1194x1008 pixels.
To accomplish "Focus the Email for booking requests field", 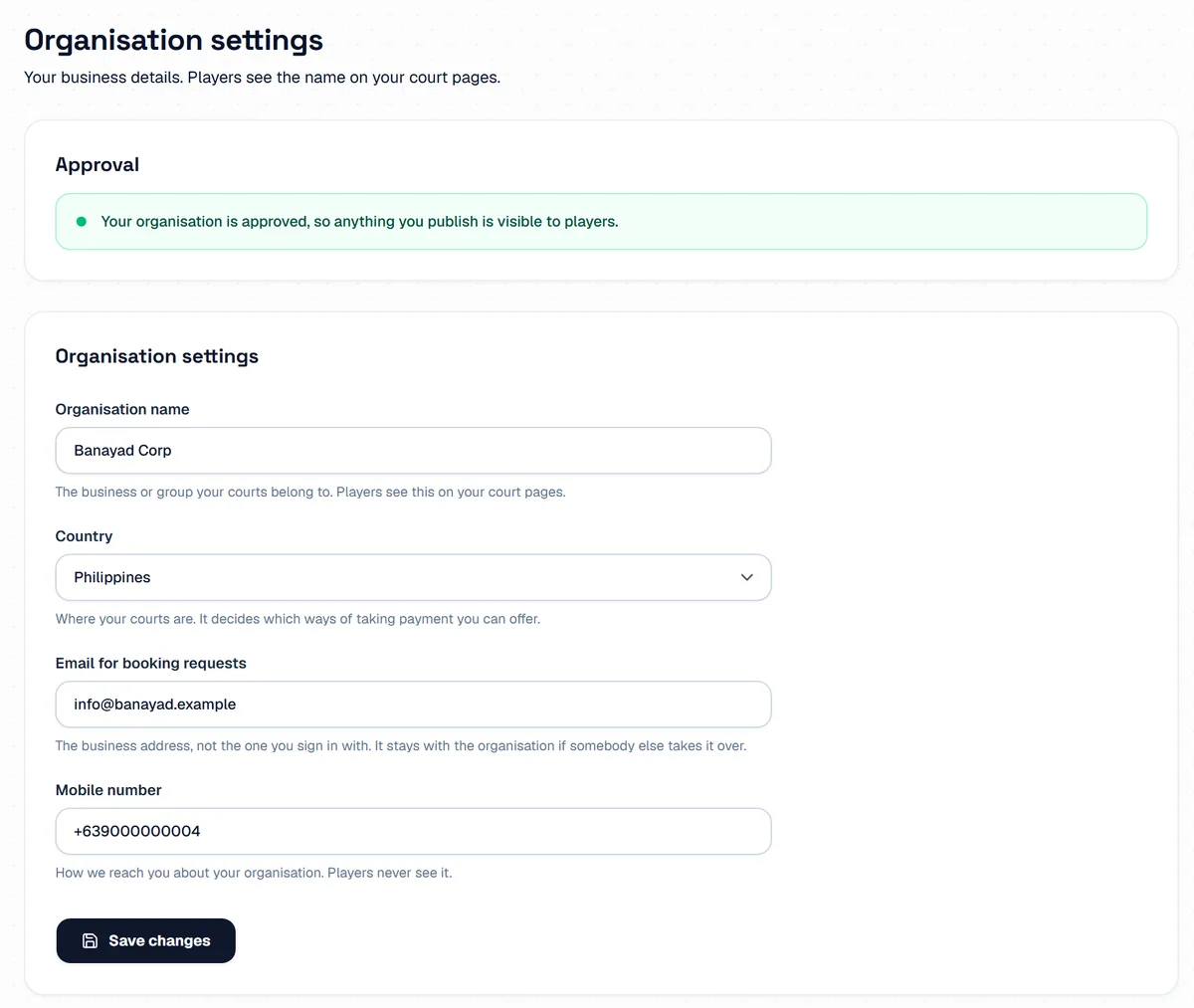I will [413, 705].
